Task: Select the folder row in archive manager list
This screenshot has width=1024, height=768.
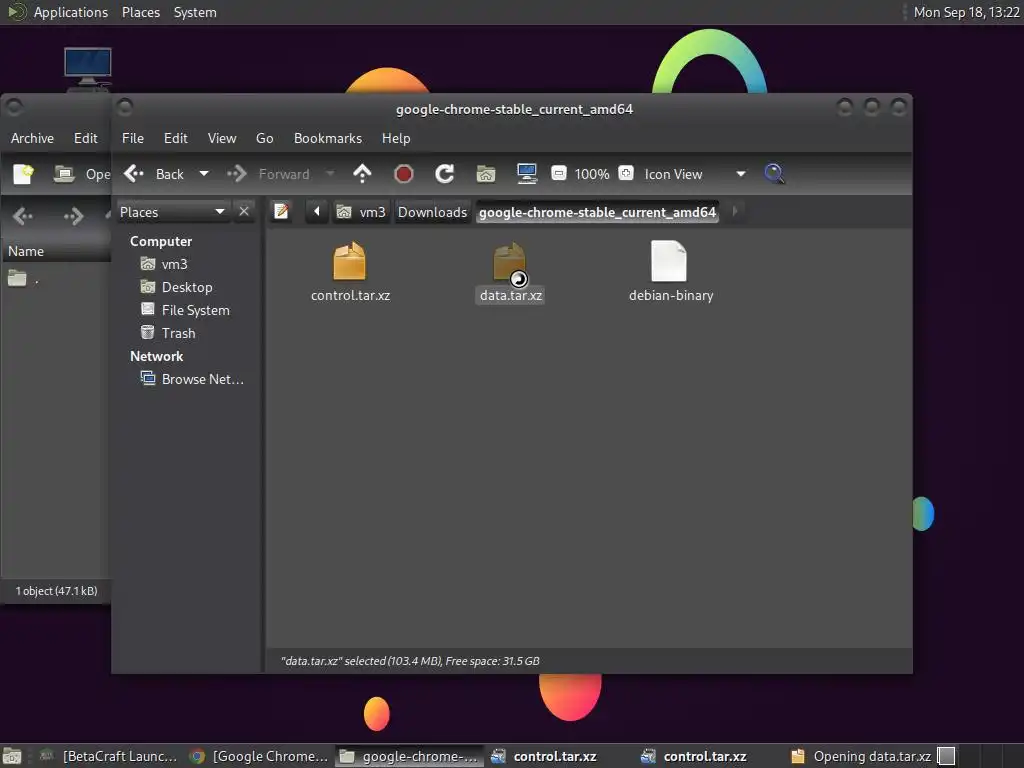Action: (x=56, y=279)
